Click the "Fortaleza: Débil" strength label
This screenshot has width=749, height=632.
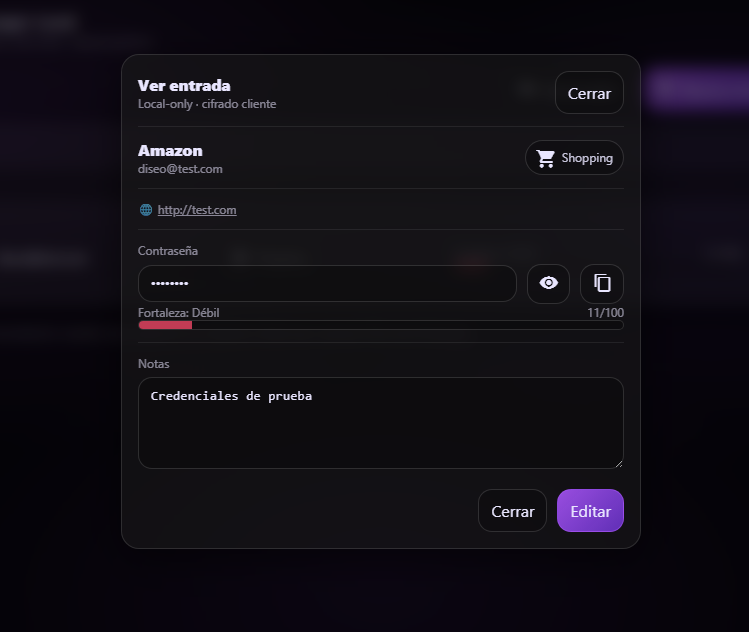click(x=179, y=313)
